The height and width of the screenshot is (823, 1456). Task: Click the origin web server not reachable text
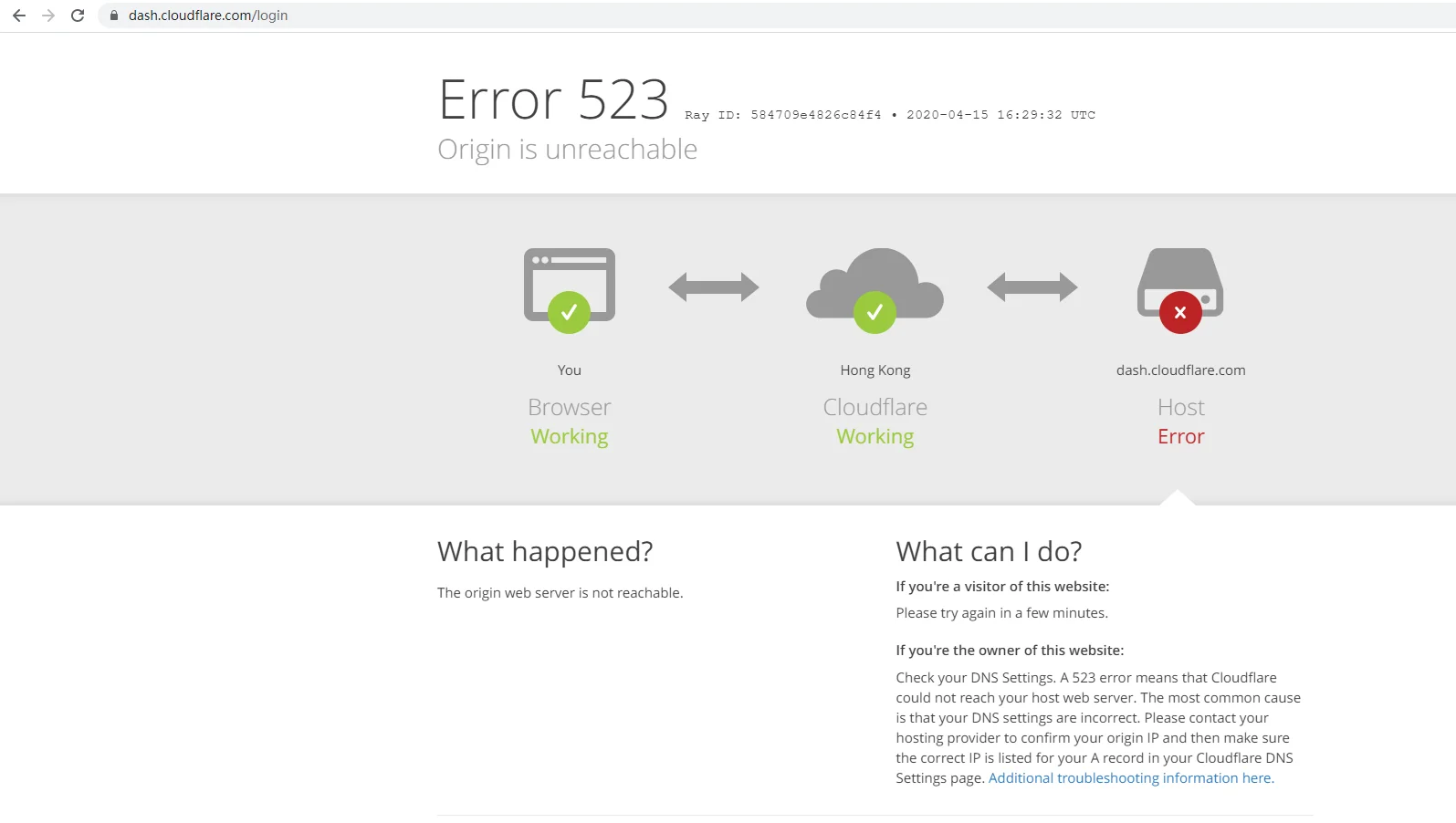click(x=560, y=593)
